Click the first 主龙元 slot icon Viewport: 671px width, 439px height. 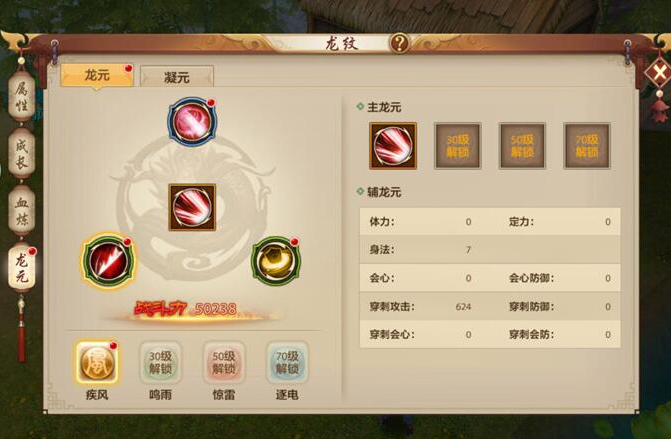pyautogui.click(x=393, y=146)
